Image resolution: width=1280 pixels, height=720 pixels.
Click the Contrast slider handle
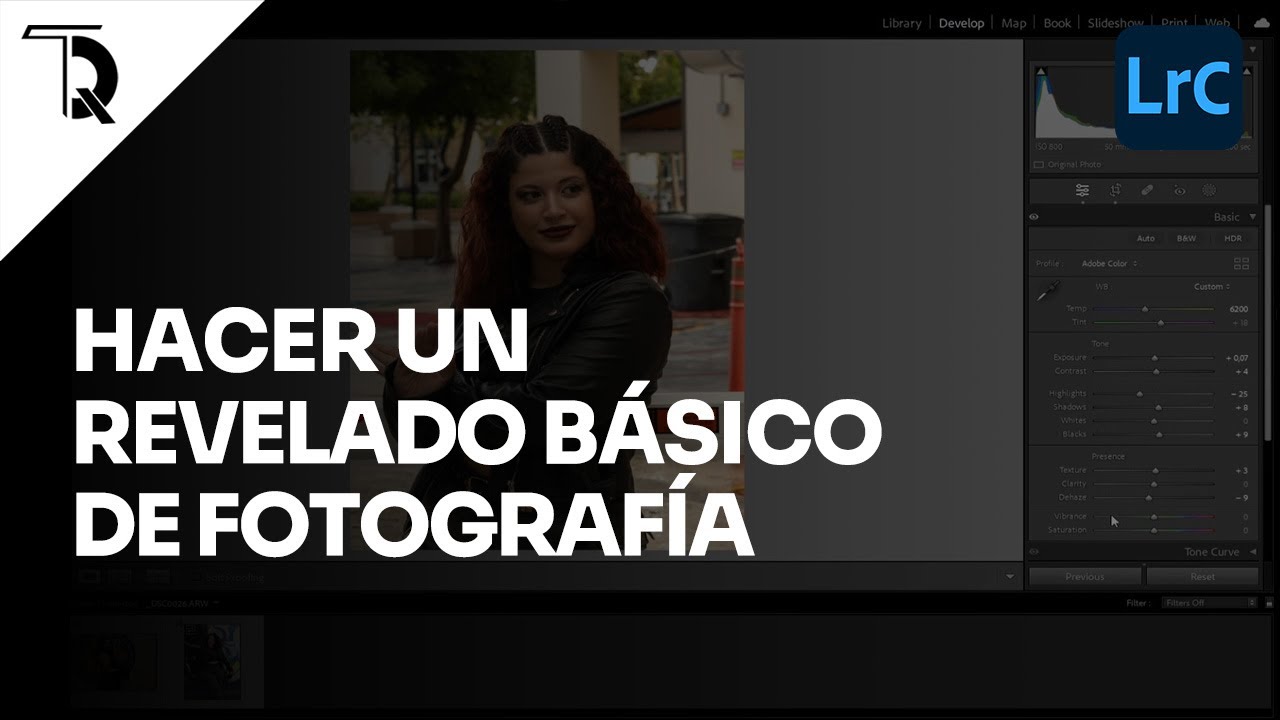point(1156,371)
